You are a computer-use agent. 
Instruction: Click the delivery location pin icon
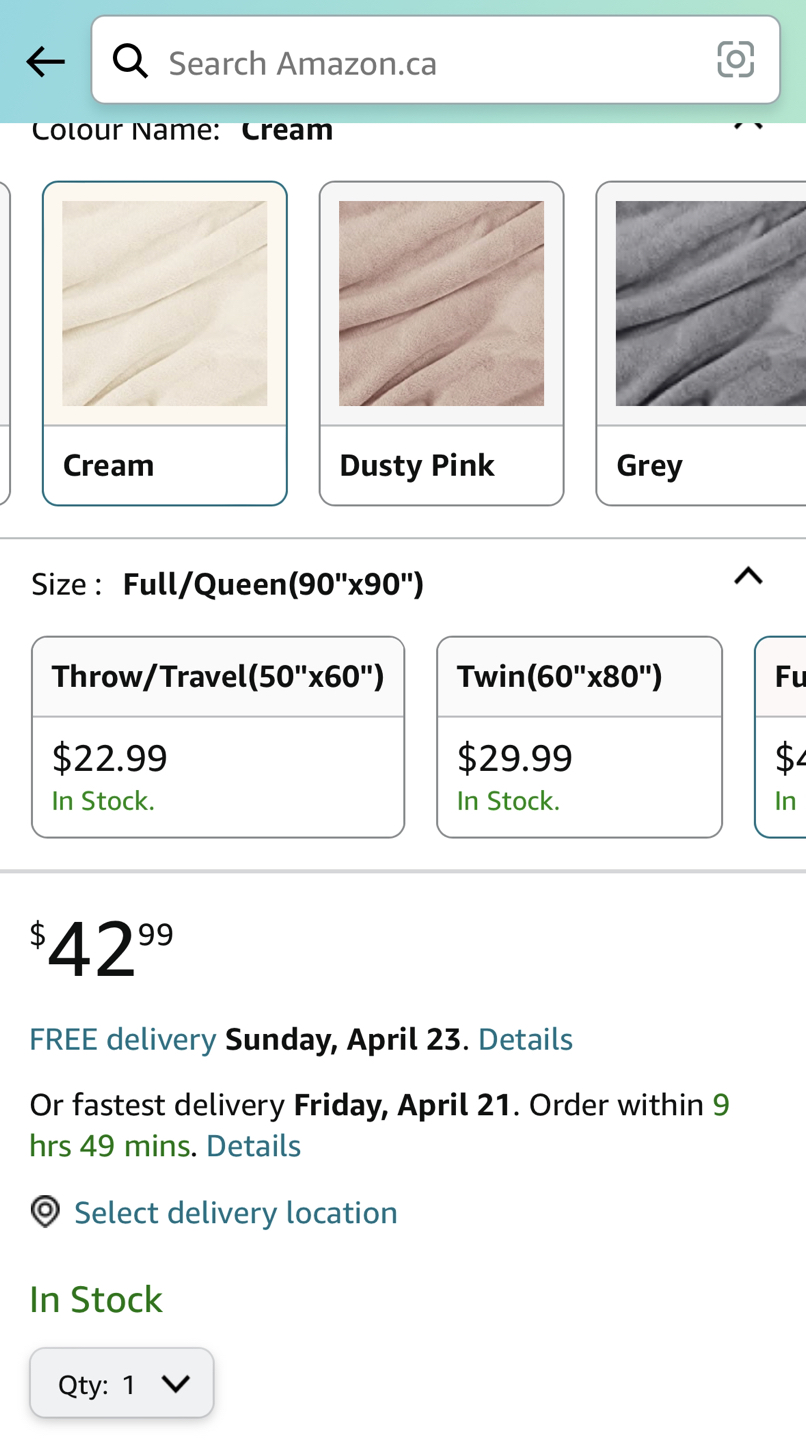pos(44,1210)
